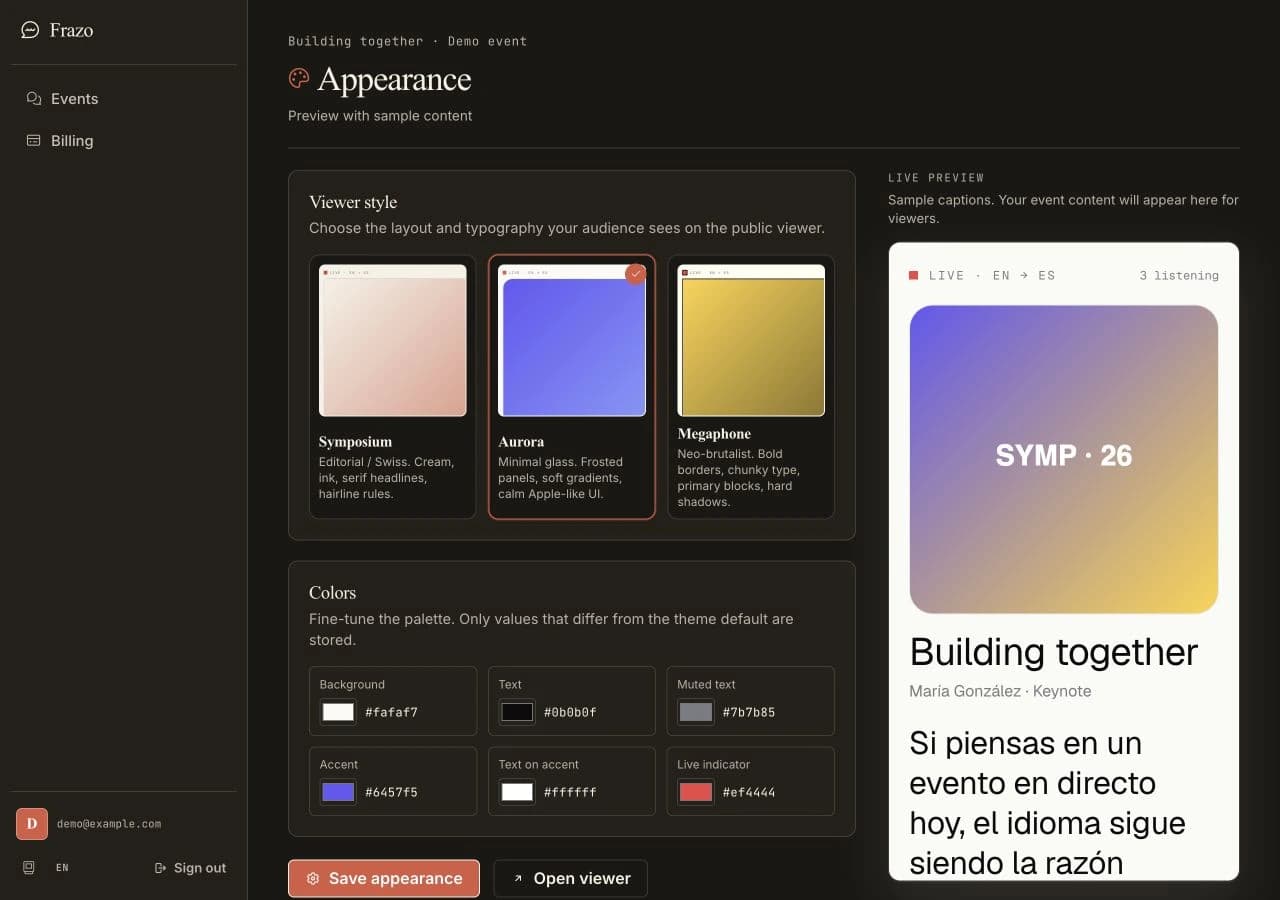Image resolution: width=1280 pixels, height=900 pixels.
Task: Select the Symposium viewer style
Action: pos(392,387)
